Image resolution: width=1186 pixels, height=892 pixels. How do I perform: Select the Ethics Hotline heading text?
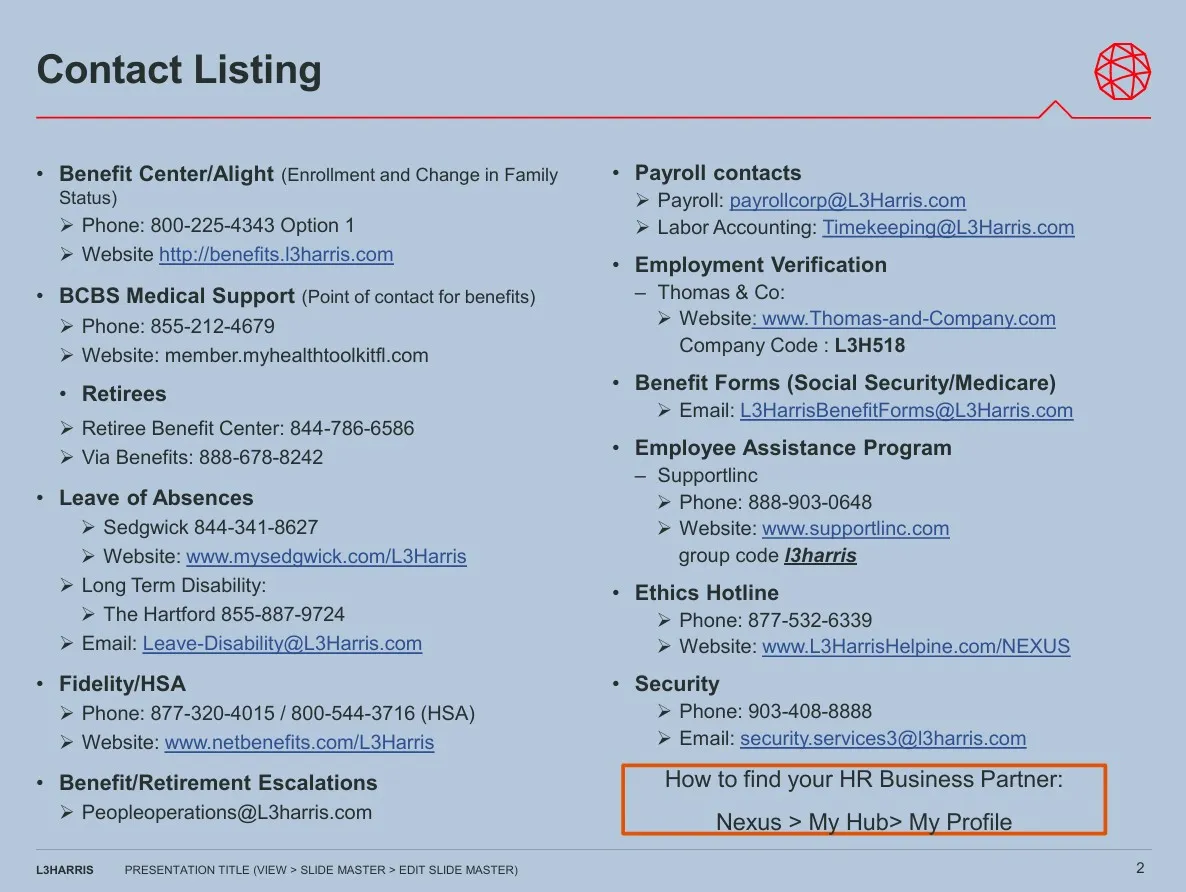point(706,592)
